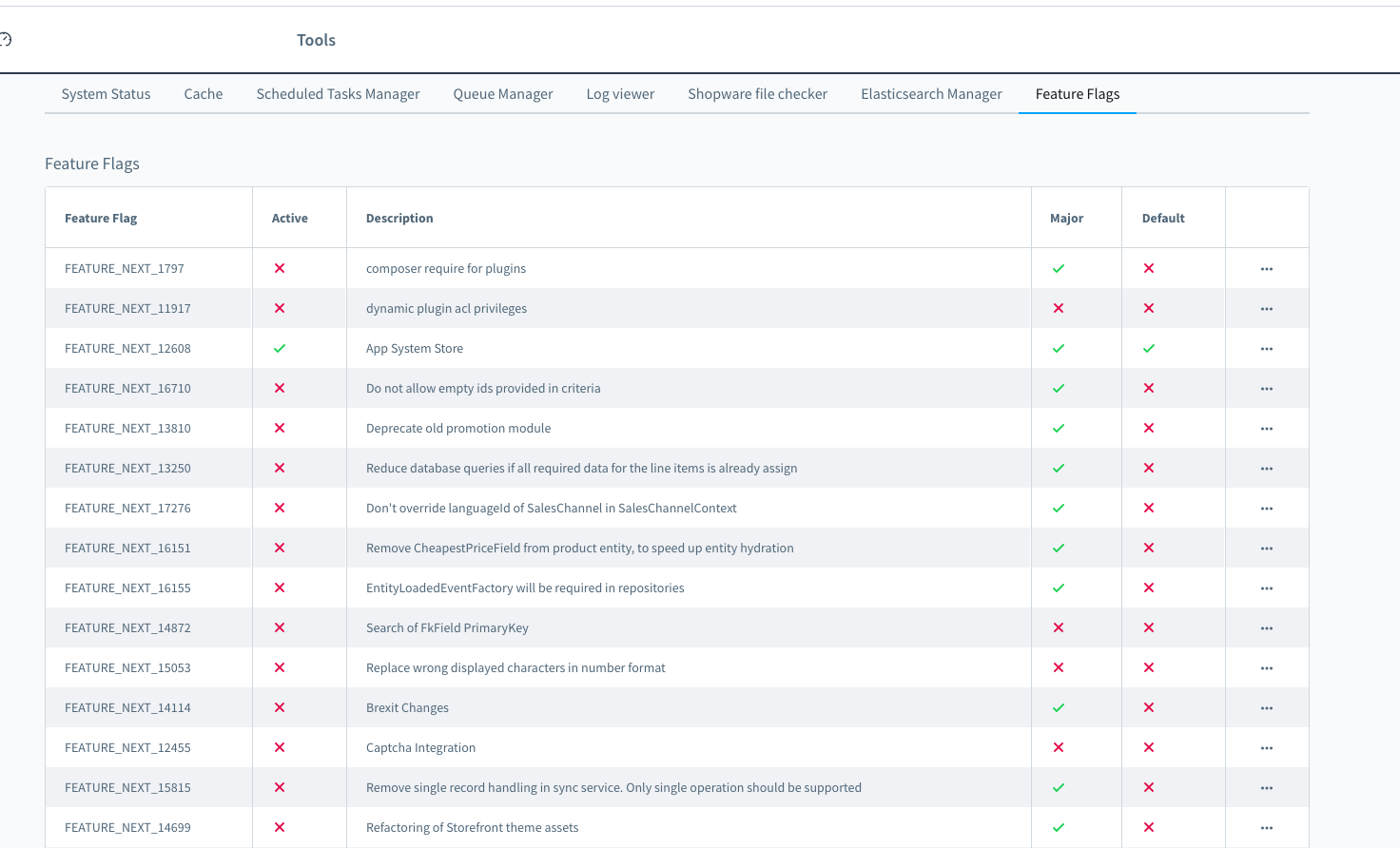Click the Description column header
The width and height of the screenshot is (1400, 848).
(x=399, y=219)
